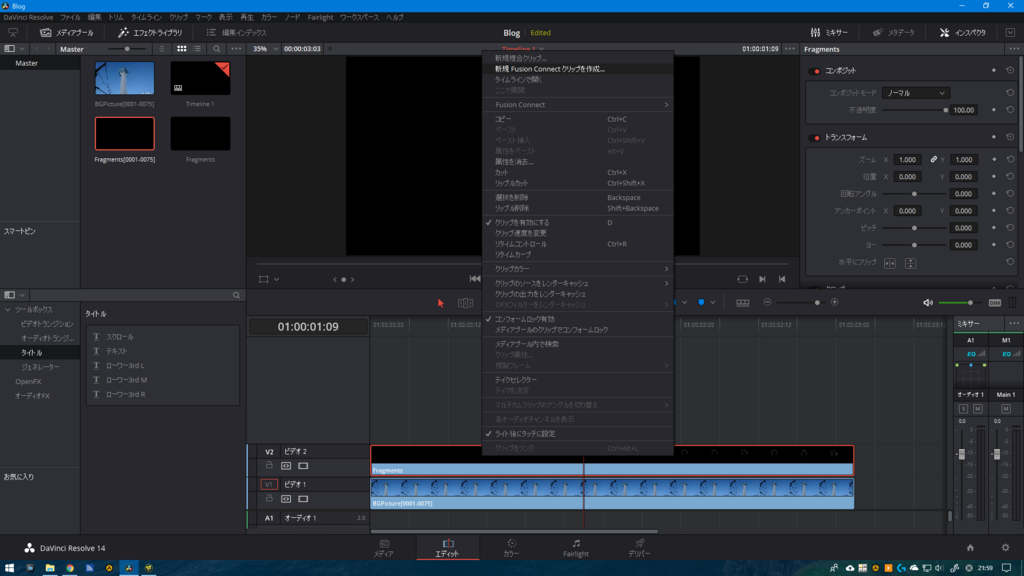
Task: Open the blue marker color dropdown arrow
Action: 712,303
